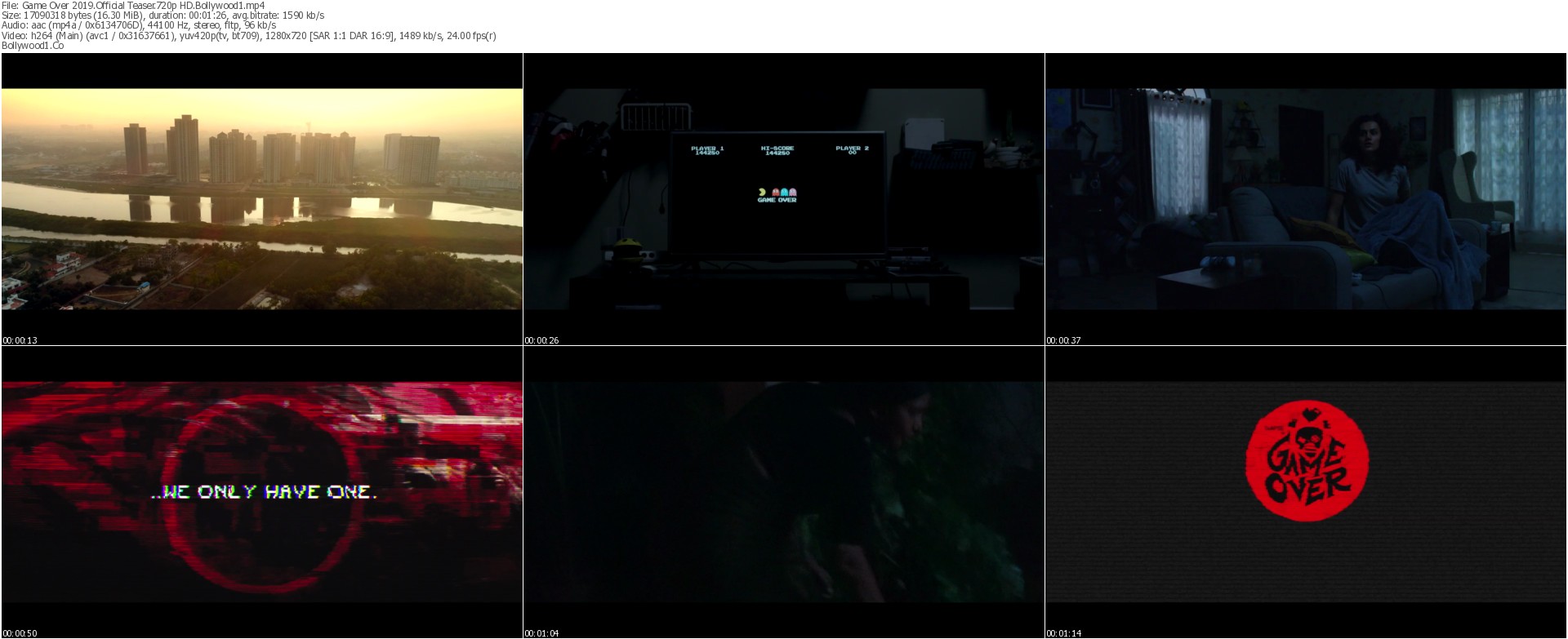The image size is (1568, 639).
Task: Select the red Game Over logo thumbnail
Action: 1306,492
